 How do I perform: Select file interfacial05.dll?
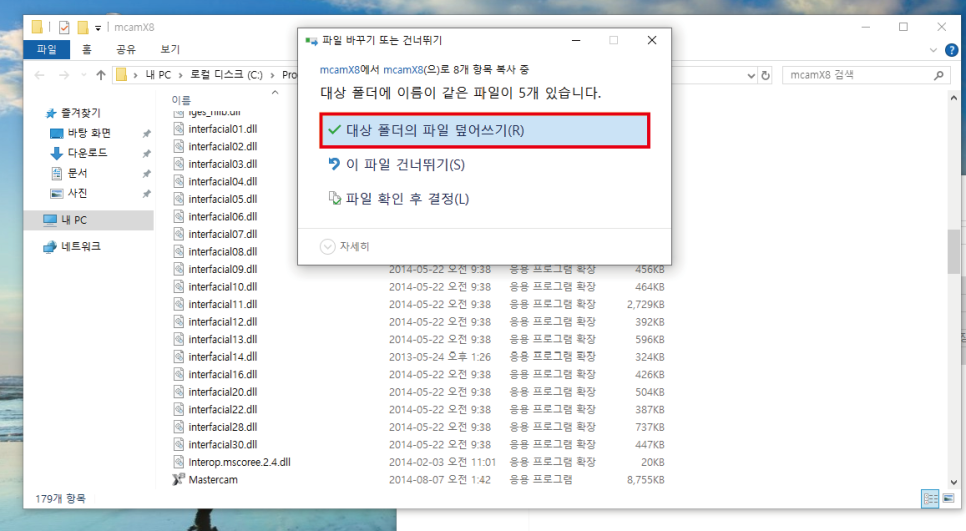point(223,199)
